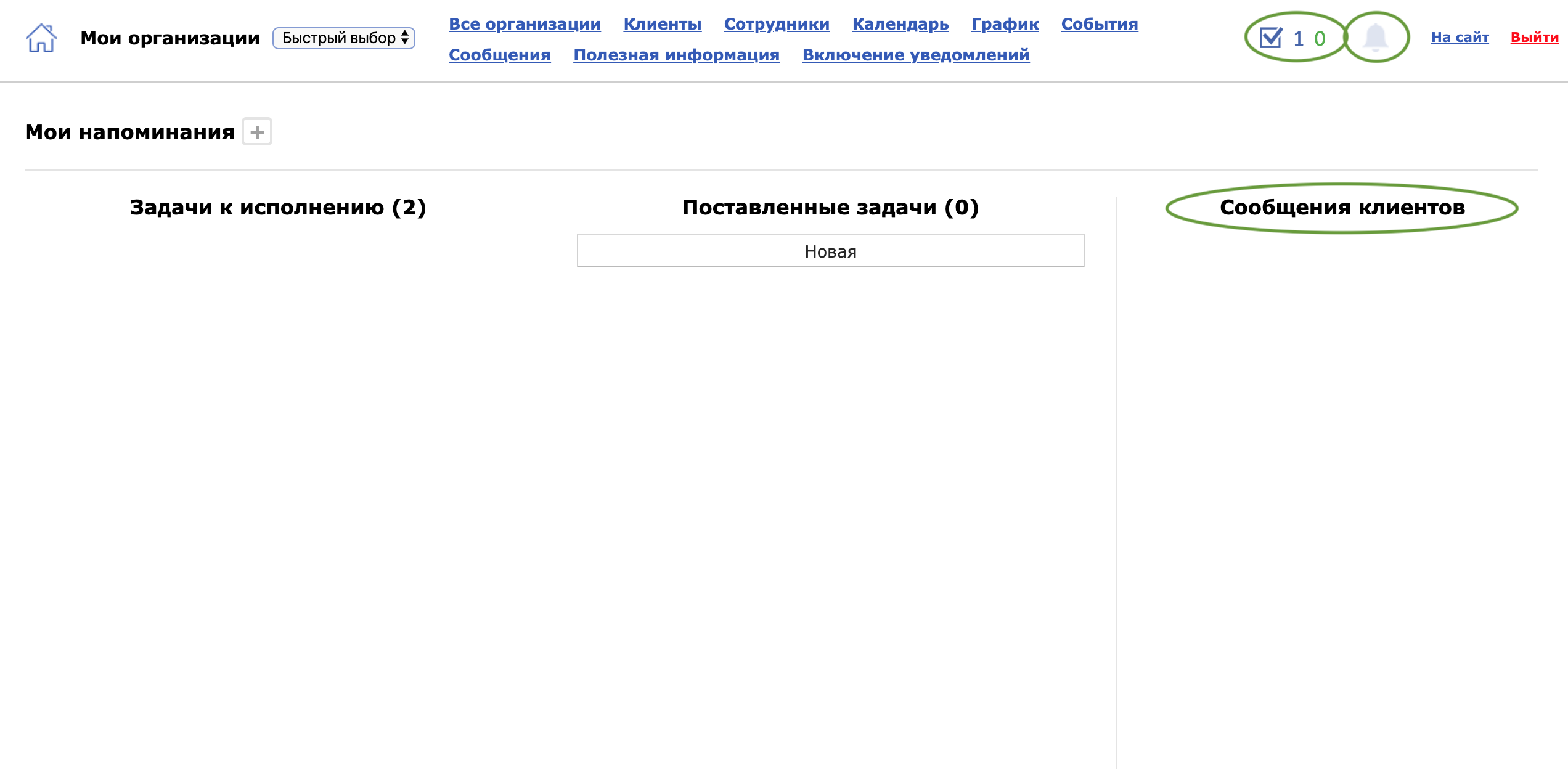
Task: Open Все организации menu link
Action: (525, 24)
